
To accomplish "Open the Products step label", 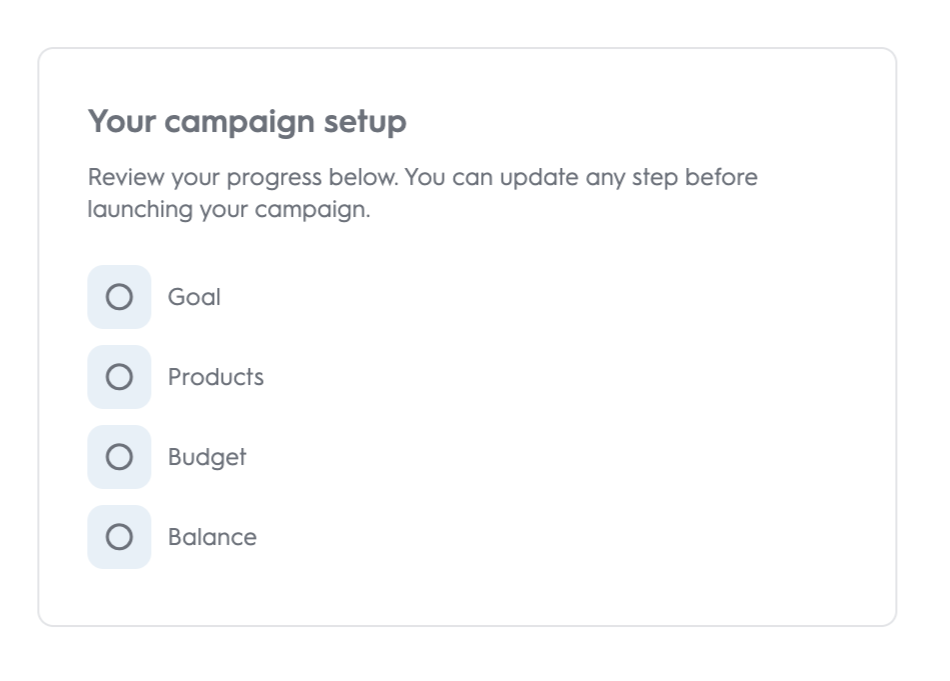I will click(216, 377).
